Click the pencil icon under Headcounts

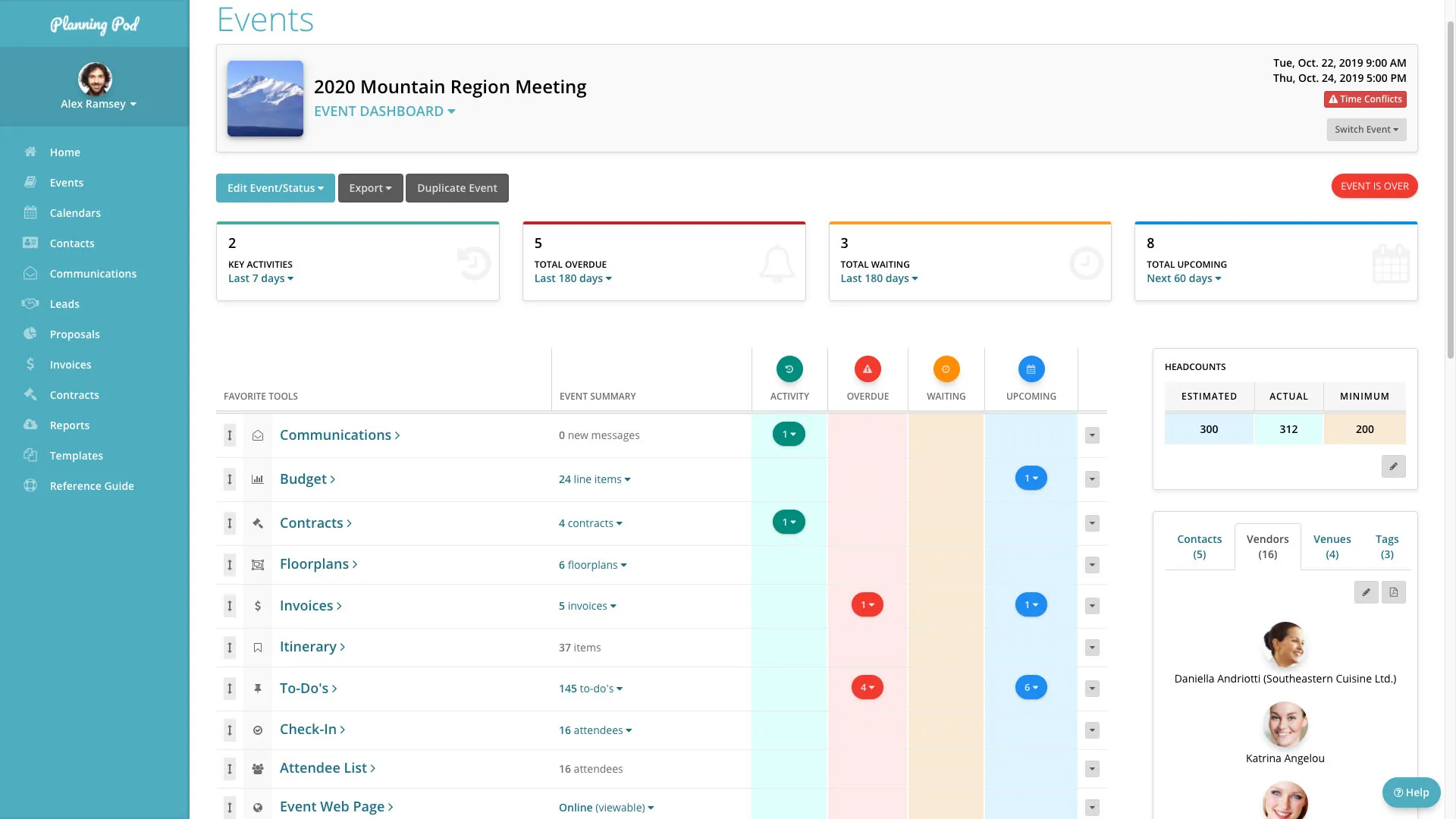coord(1393,466)
